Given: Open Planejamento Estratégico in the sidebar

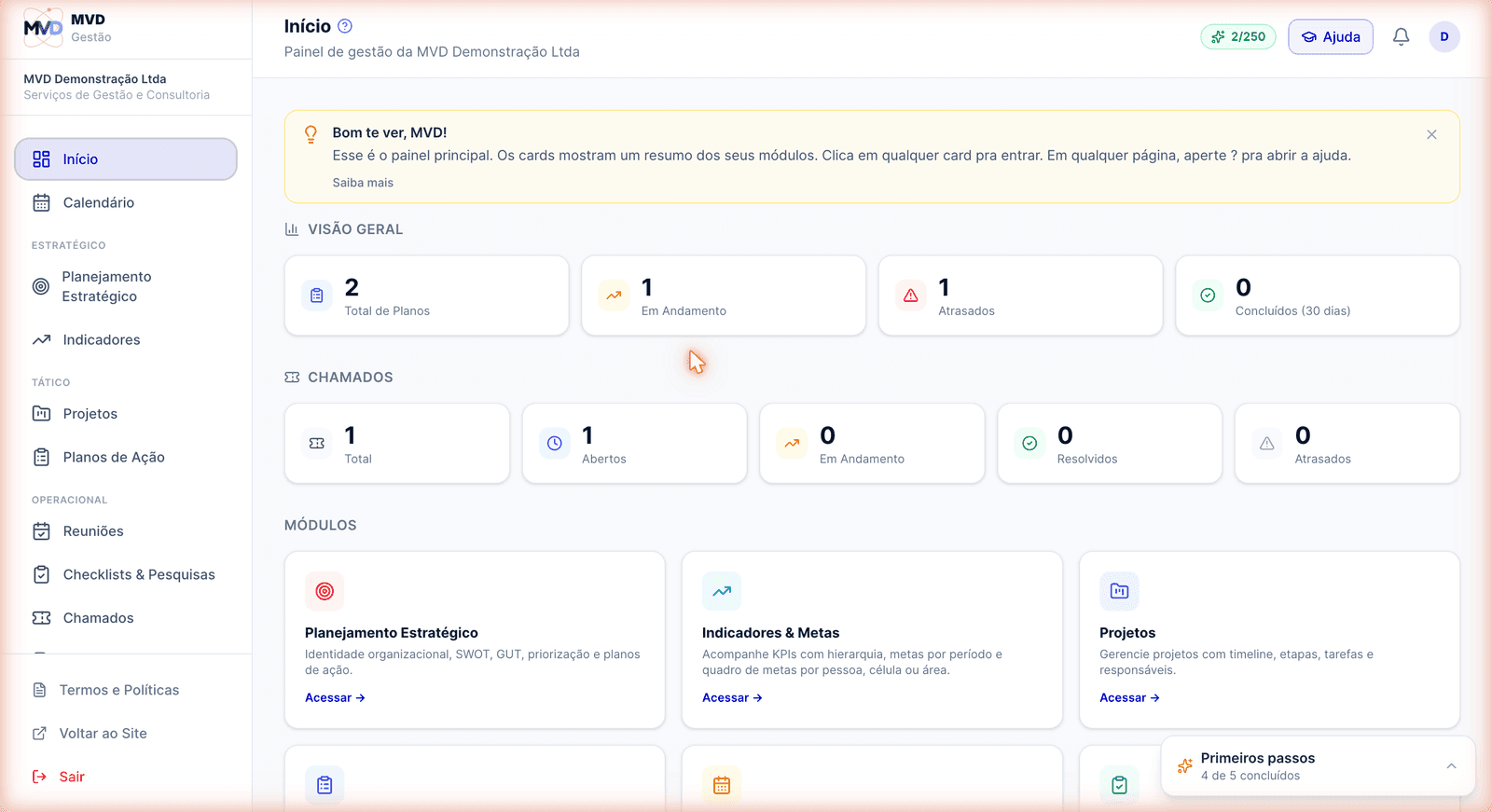Looking at the screenshot, I should tap(126, 286).
